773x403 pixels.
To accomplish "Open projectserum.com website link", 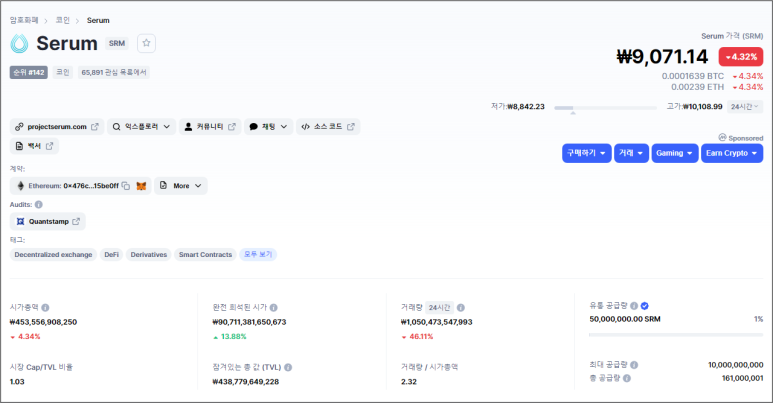I will pos(57,127).
